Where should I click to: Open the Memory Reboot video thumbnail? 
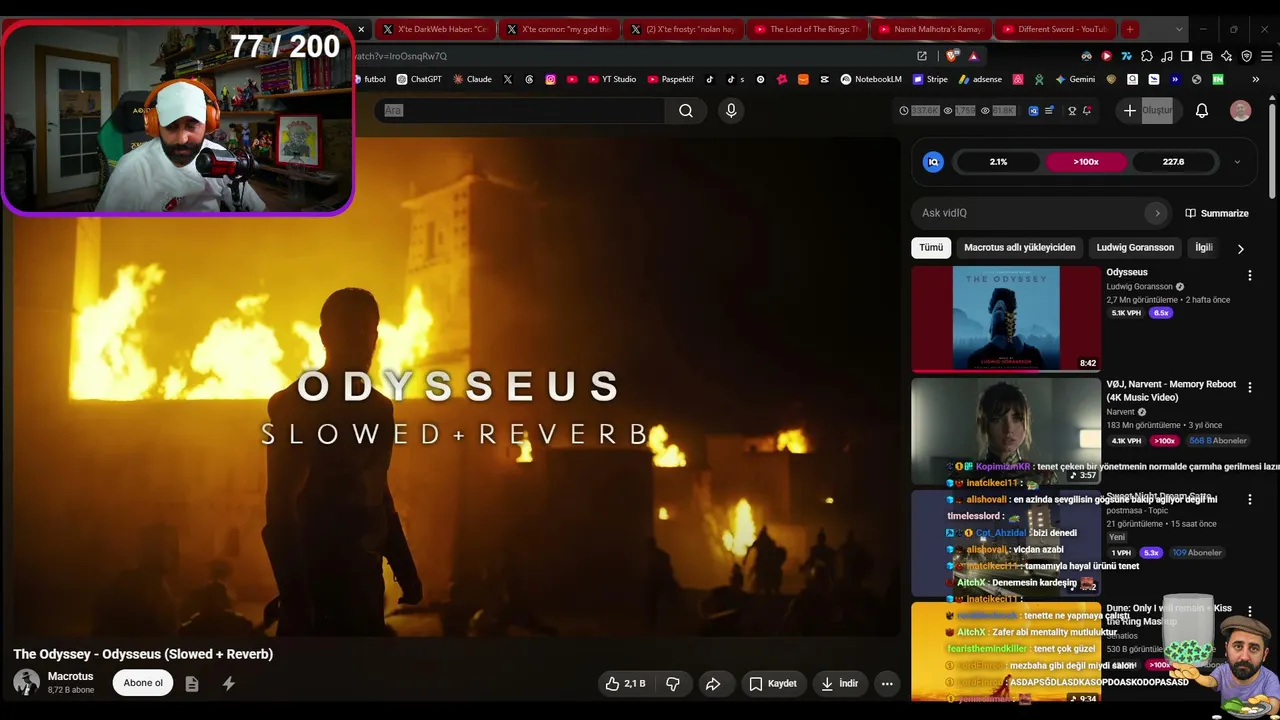click(x=1006, y=431)
